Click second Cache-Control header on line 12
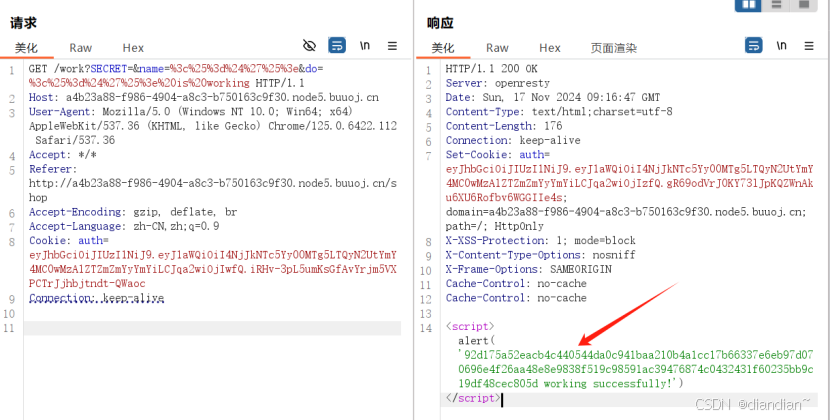The height and width of the screenshot is (420, 831). 516,298
